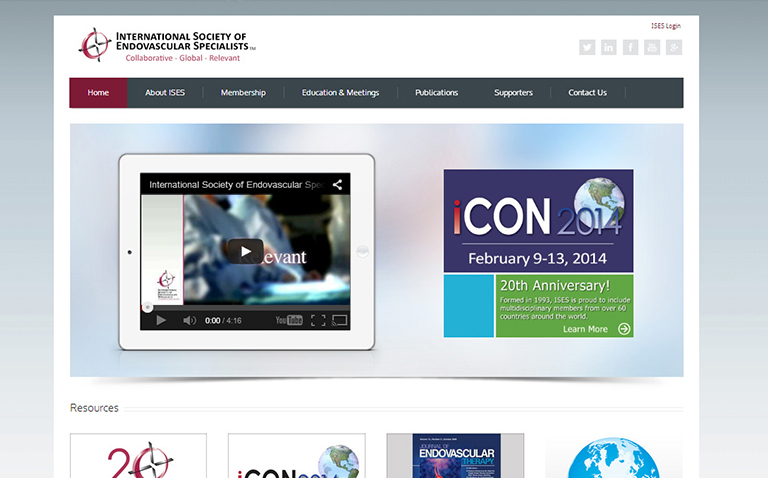Open the Google Plus social icon
Viewport: 768px width, 478px height.
click(674, 48)
